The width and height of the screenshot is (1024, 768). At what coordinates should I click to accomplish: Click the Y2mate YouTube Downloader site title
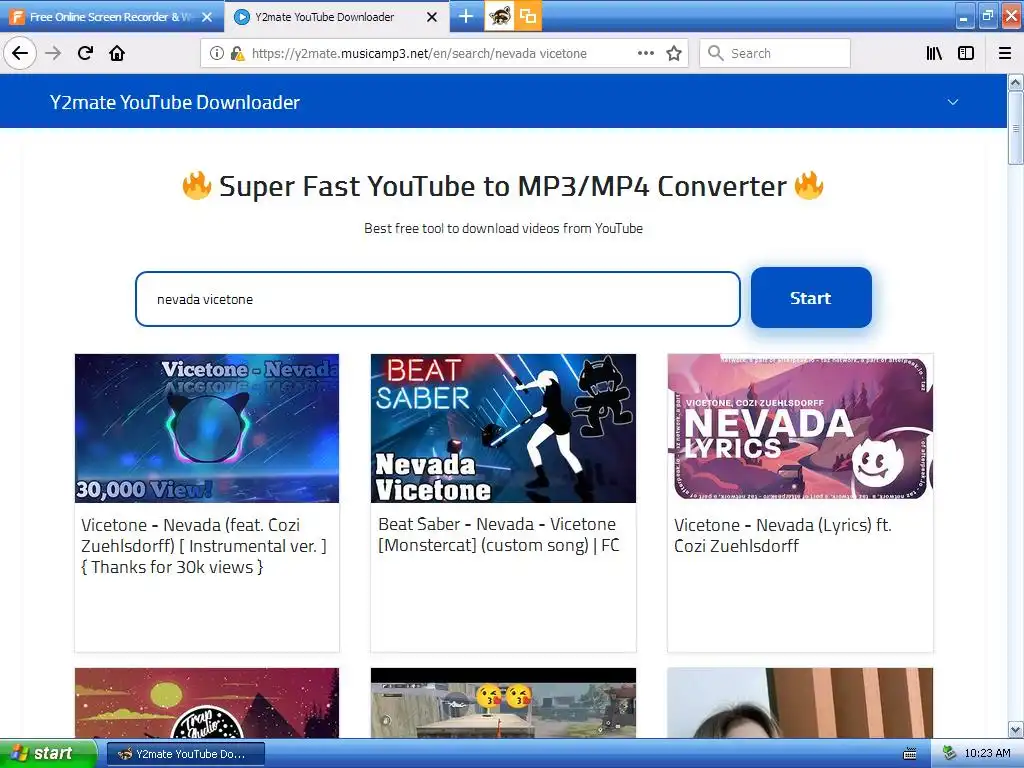click(x=174, y=103)
